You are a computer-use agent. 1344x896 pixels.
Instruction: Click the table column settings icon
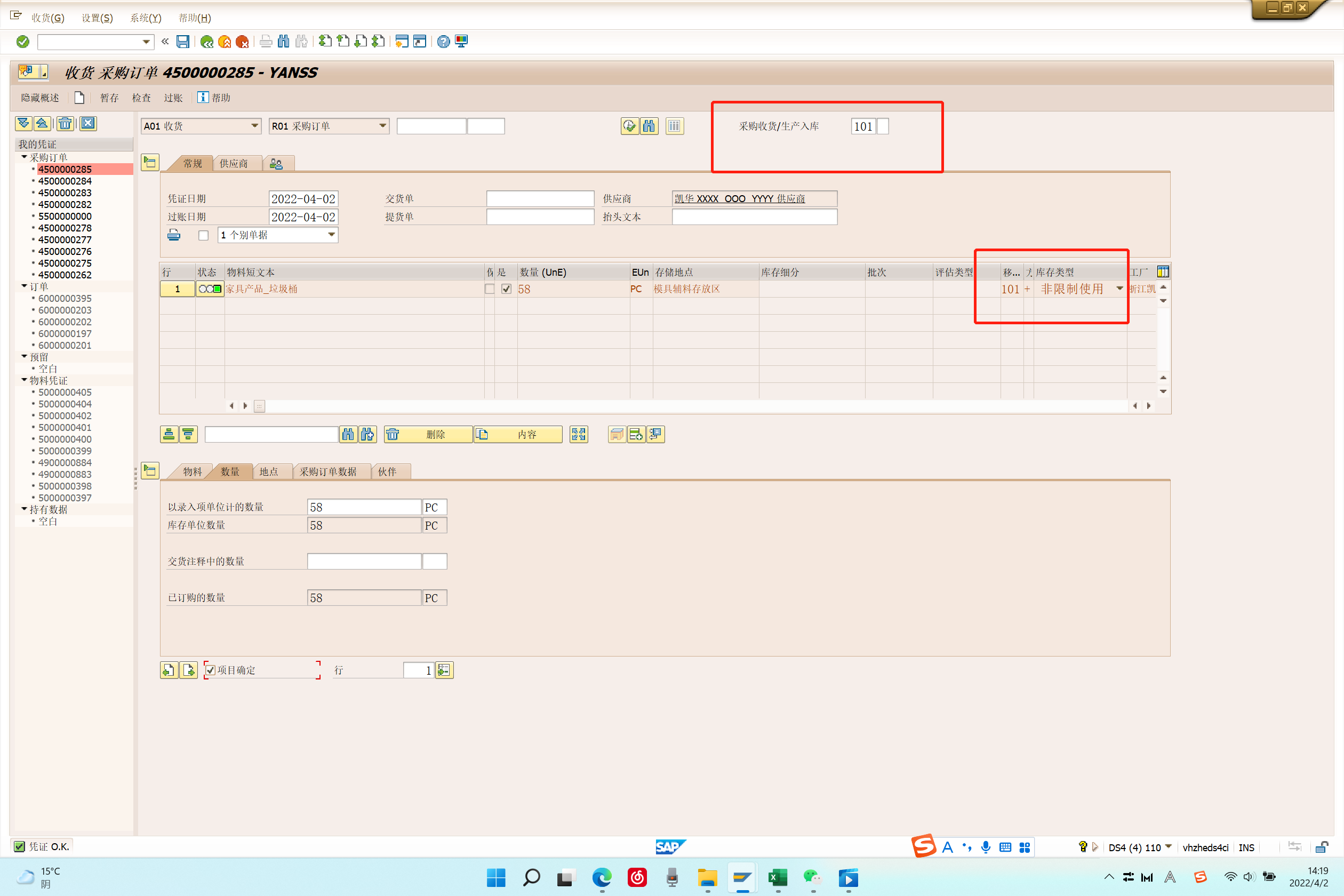1162,272
